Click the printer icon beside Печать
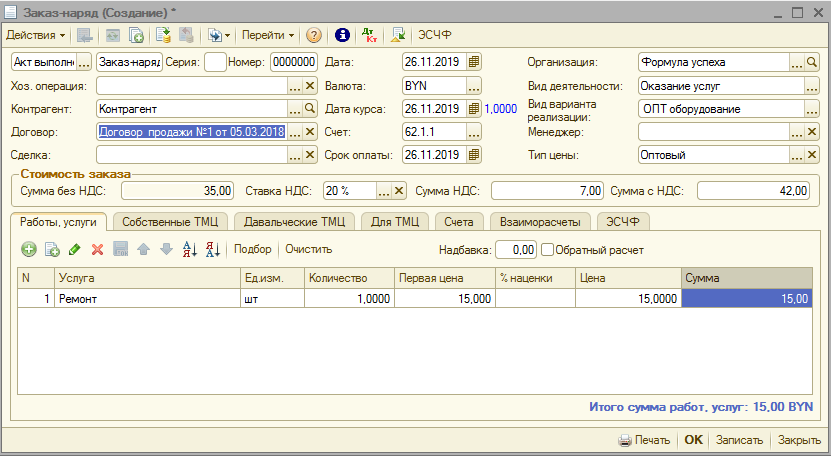Screen dimensions: 831x456 click(625, 440)
